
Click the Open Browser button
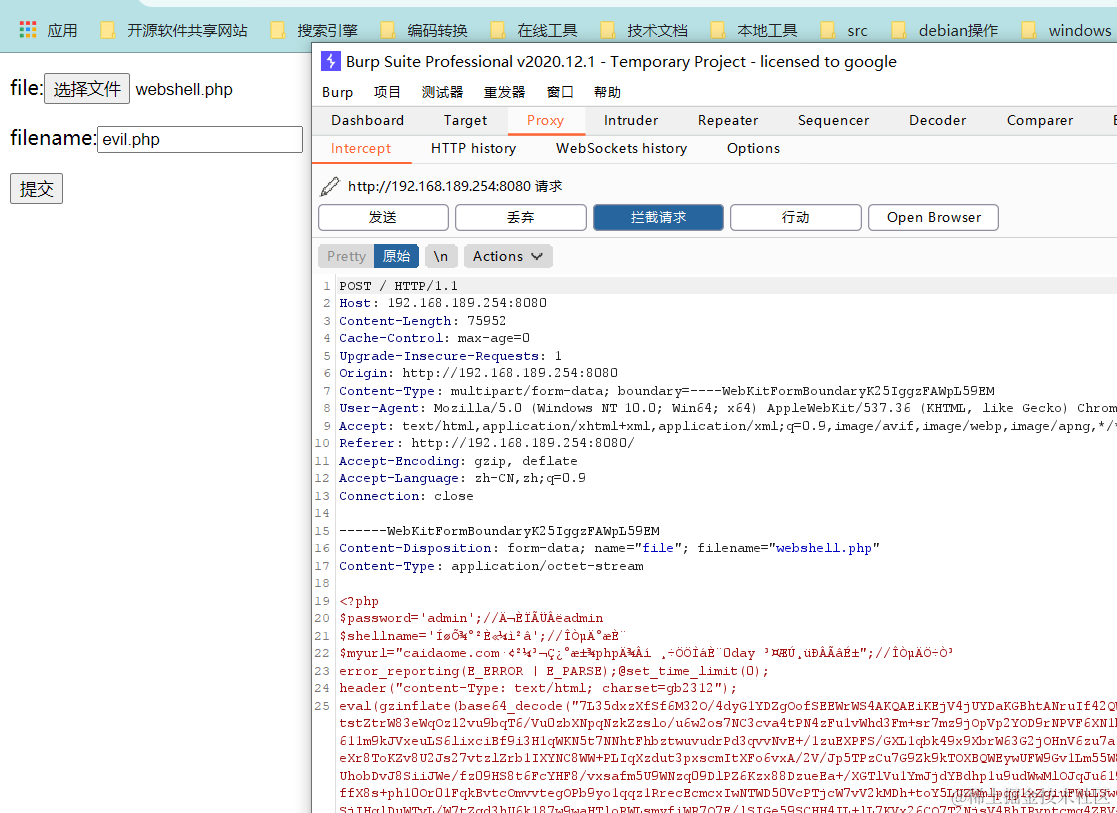pyautogui.click(x=933, y=217)
